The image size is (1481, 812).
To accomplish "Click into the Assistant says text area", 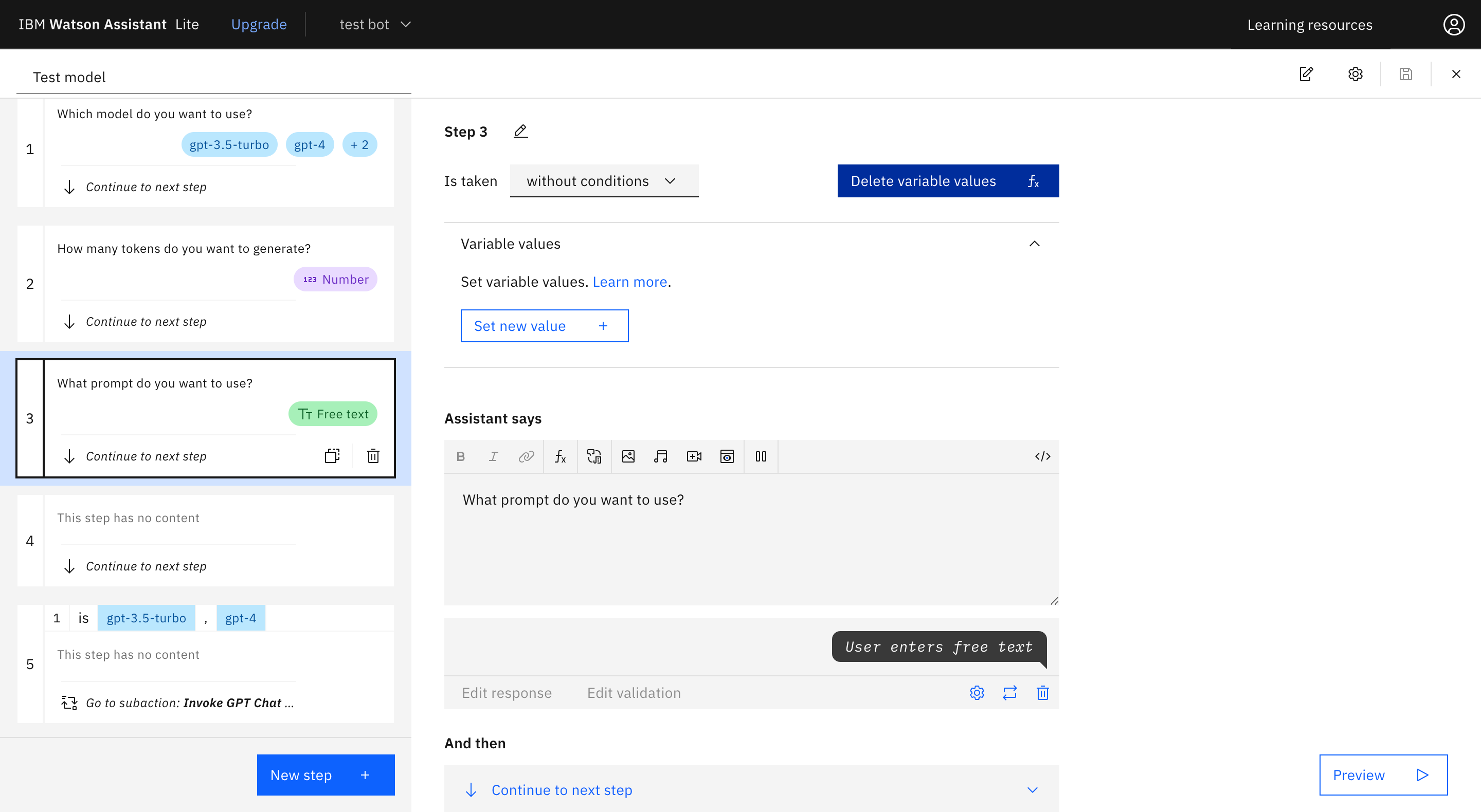I will click(751, 539).
